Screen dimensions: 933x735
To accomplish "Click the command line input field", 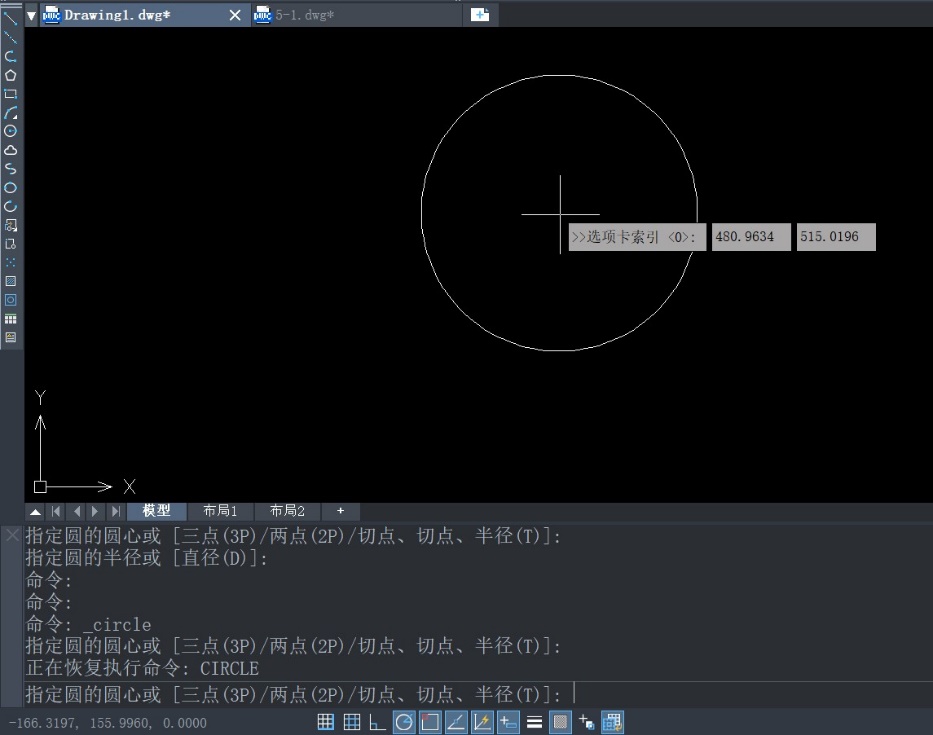I will [x=478, y=695].
